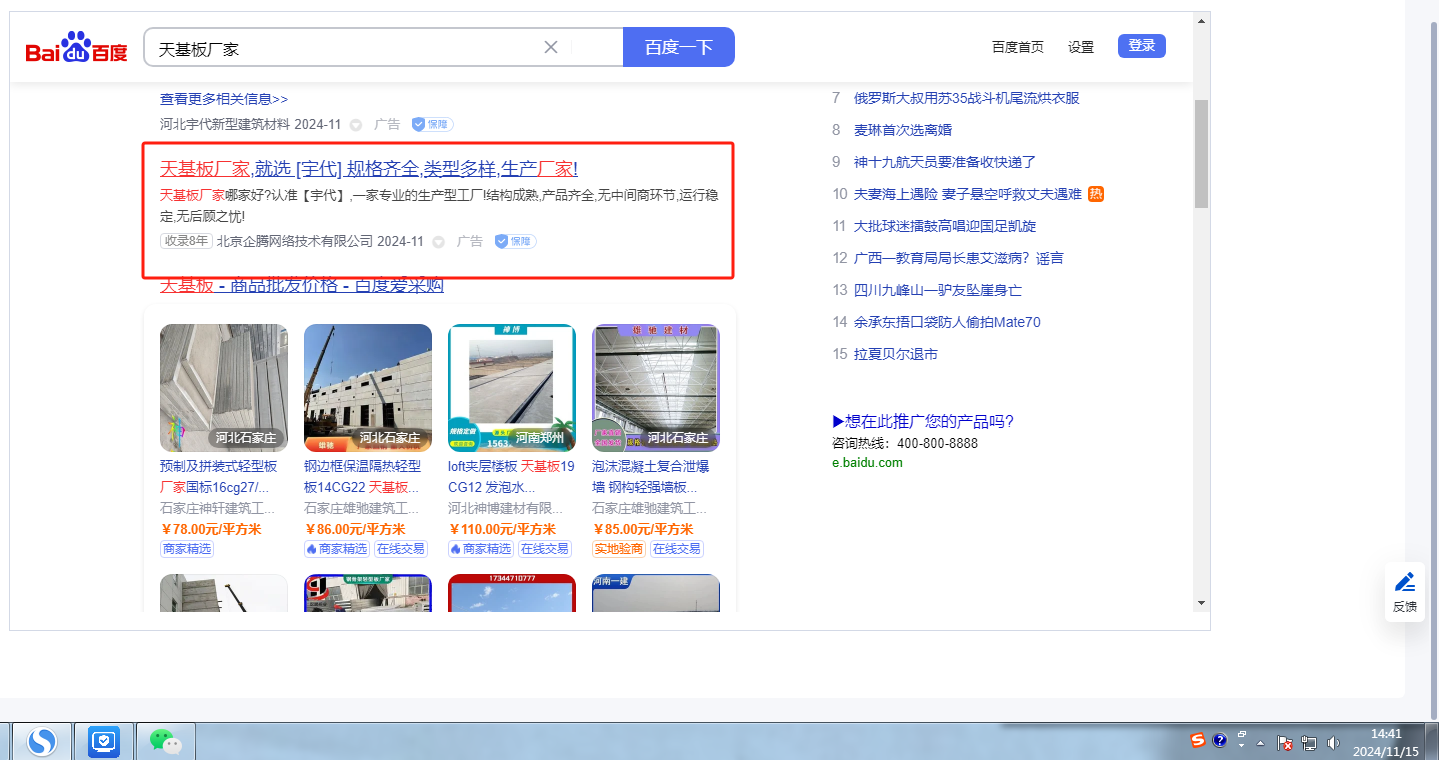Click the volume speaker tray icon
This screenshot has height=760, width=1439.
[1333, 743]
